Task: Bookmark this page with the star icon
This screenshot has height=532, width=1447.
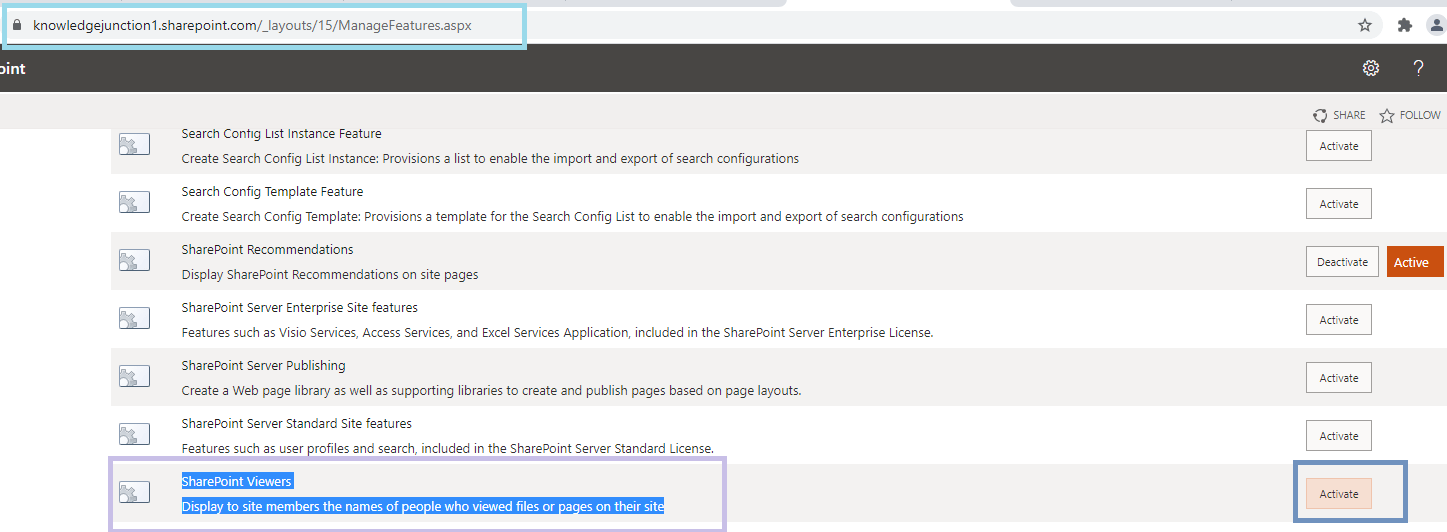Action: click(1365, 25)
